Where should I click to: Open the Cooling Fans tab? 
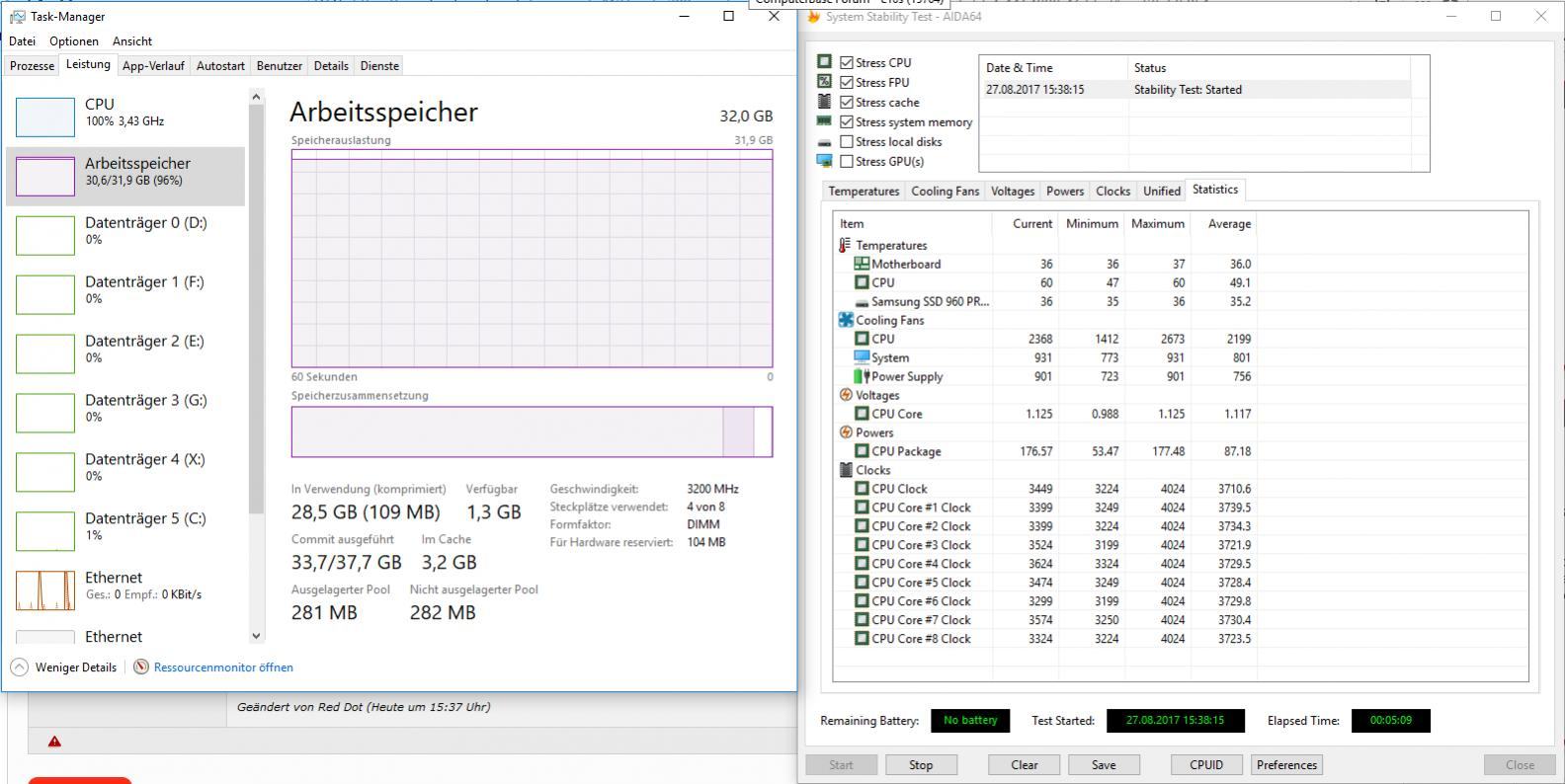(945, 192)
